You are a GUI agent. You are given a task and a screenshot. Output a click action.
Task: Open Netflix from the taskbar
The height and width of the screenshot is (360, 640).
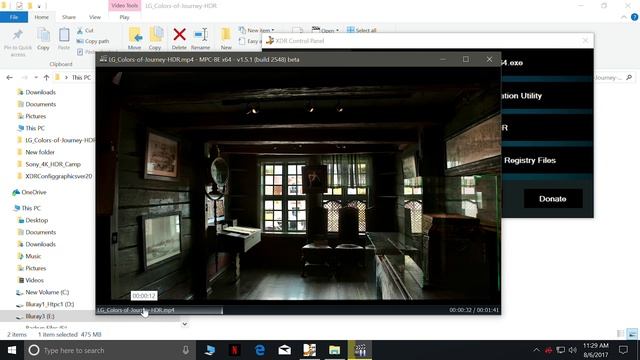[235, 350]
